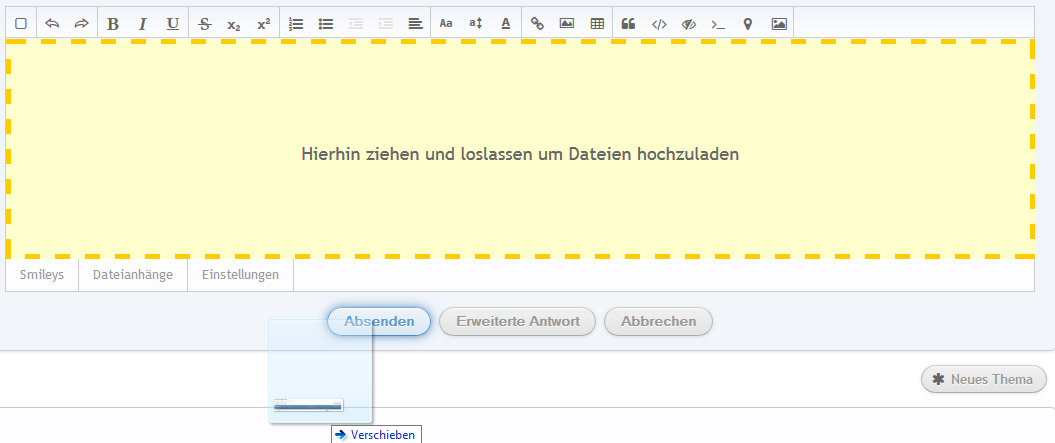Screen dimensions: 1055x443
Task: Open the text alignment dropdown
Action: 416,23
